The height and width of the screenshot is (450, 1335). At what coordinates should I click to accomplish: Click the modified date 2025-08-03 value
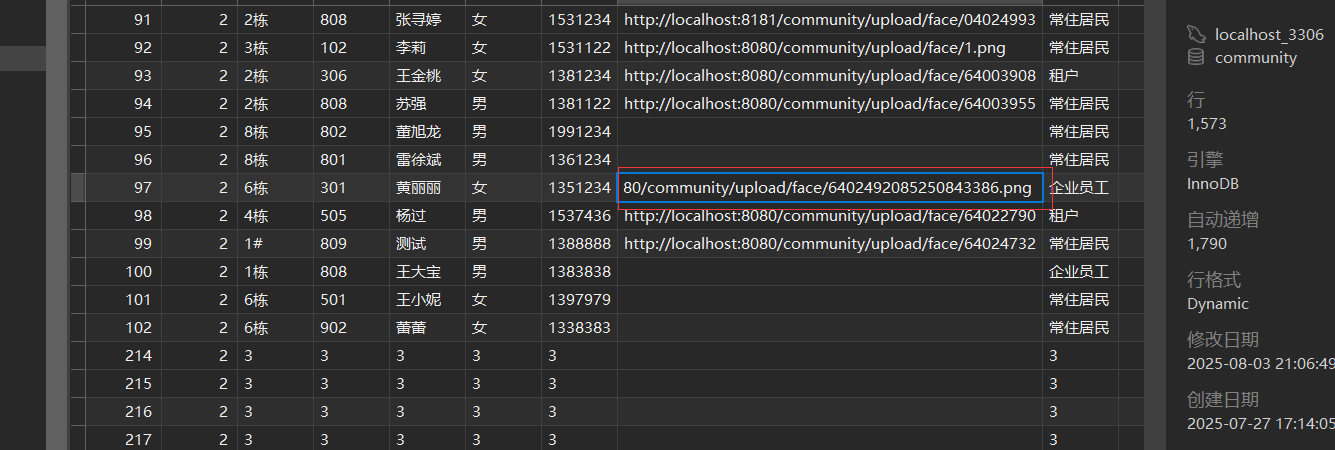click(x=1261, y=363)
